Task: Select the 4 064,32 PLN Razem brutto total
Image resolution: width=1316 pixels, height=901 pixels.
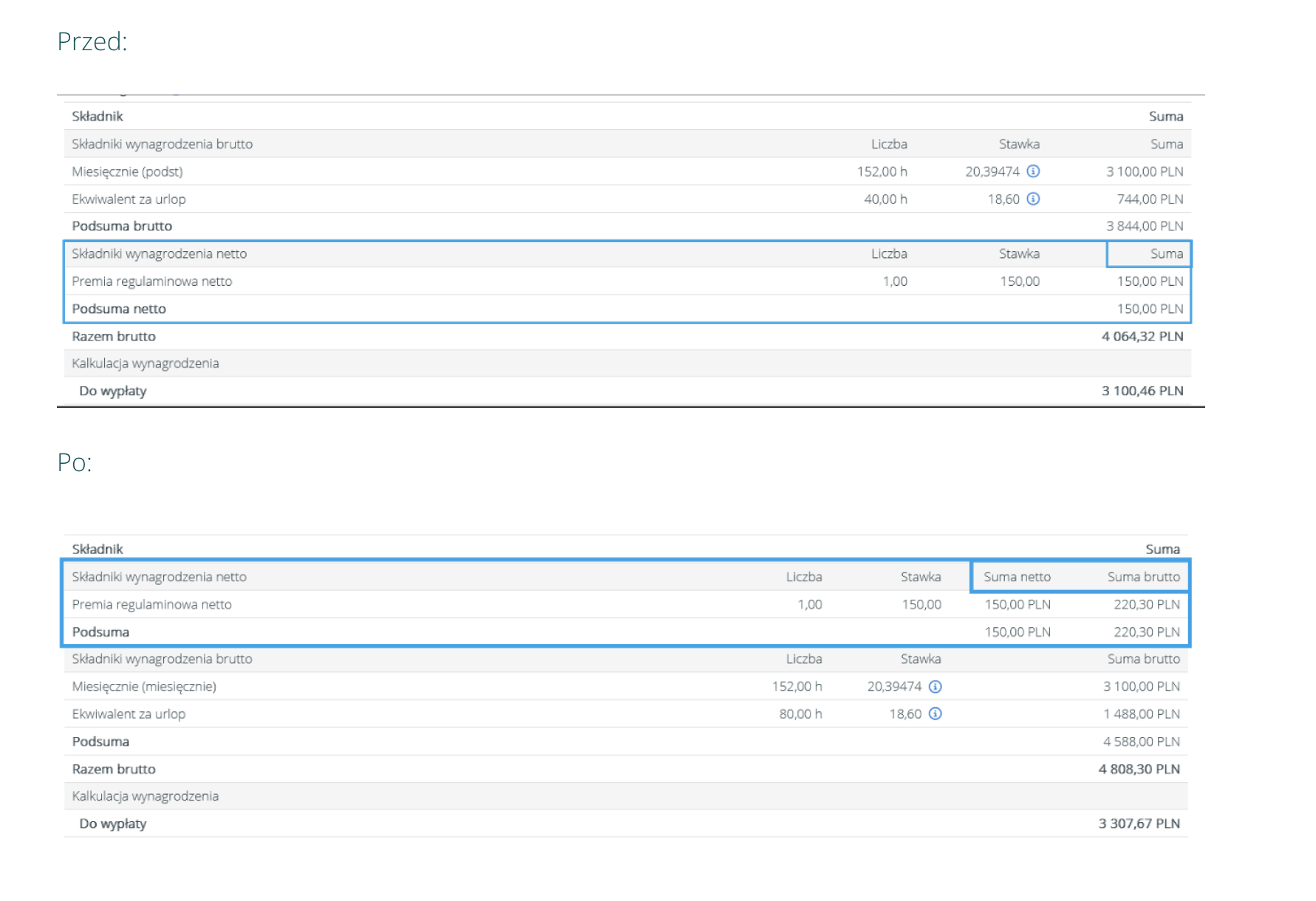Action: point(1142,336)
